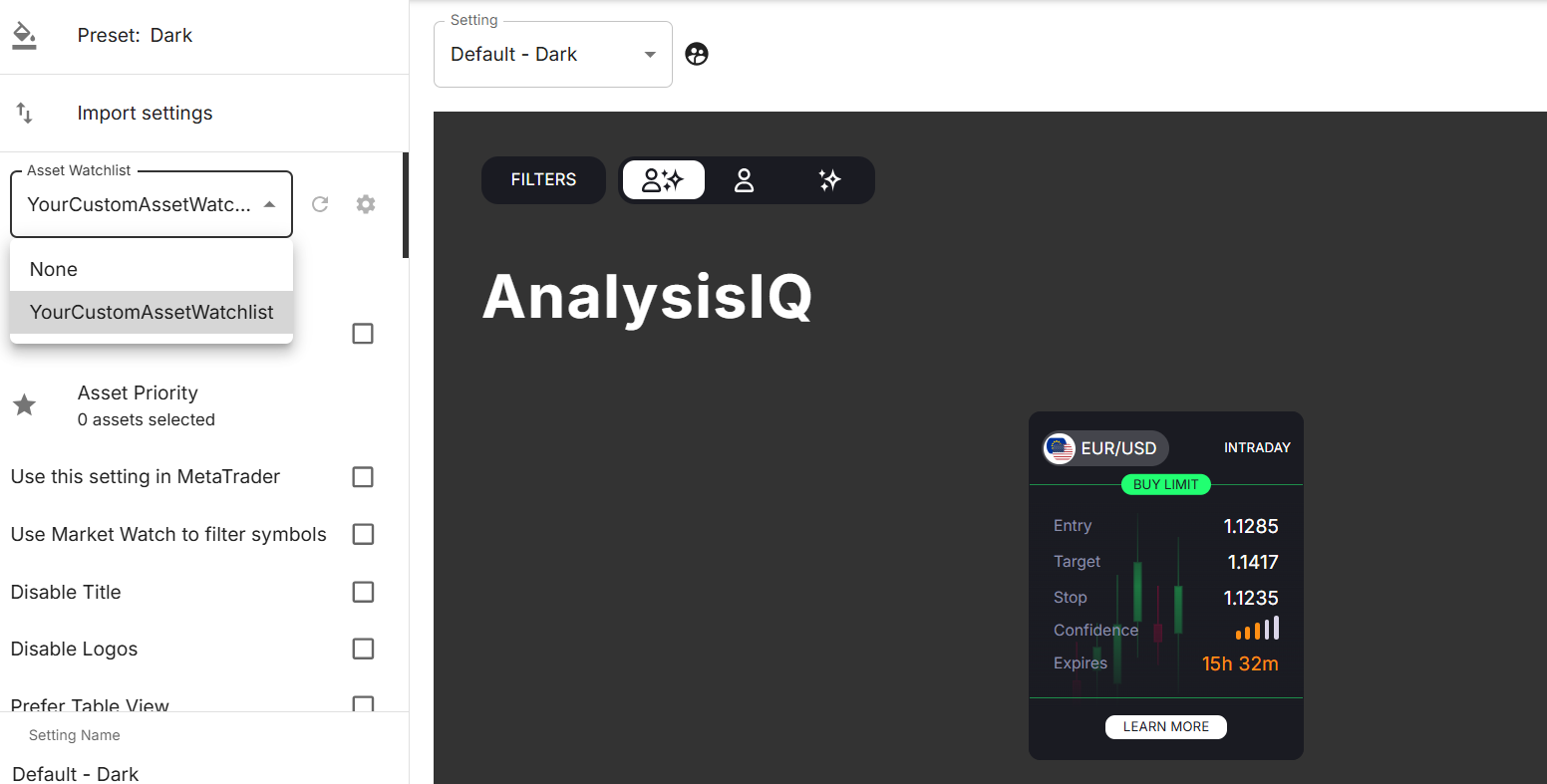Screen dimensions: 1547x784
Task: Enable Use this setting in MetaTrader
Action: pos(363,477)
